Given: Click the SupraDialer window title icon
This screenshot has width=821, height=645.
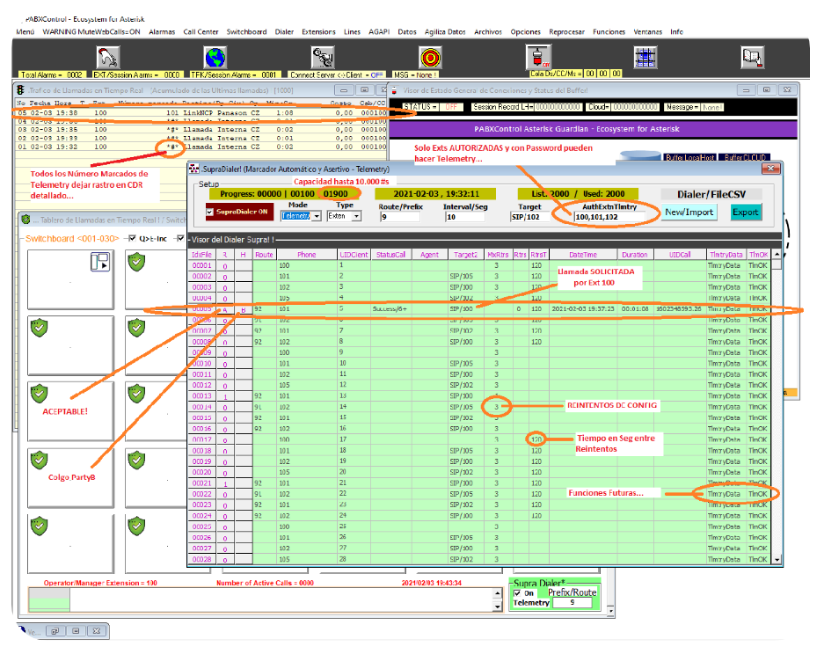Looking at the screenshot, I should 194,169.
